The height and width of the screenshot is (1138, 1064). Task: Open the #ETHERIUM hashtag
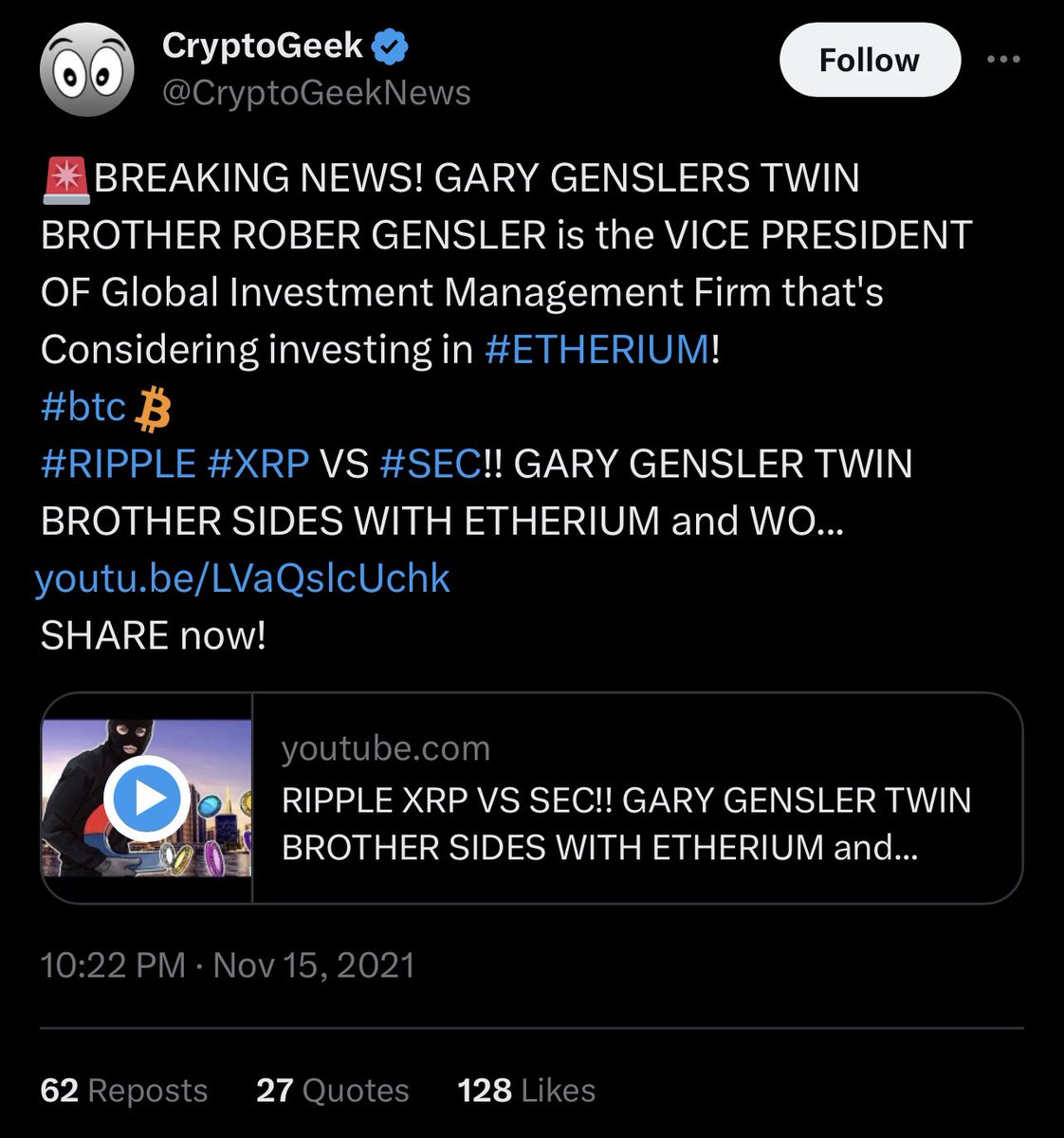tap(596, 350)
